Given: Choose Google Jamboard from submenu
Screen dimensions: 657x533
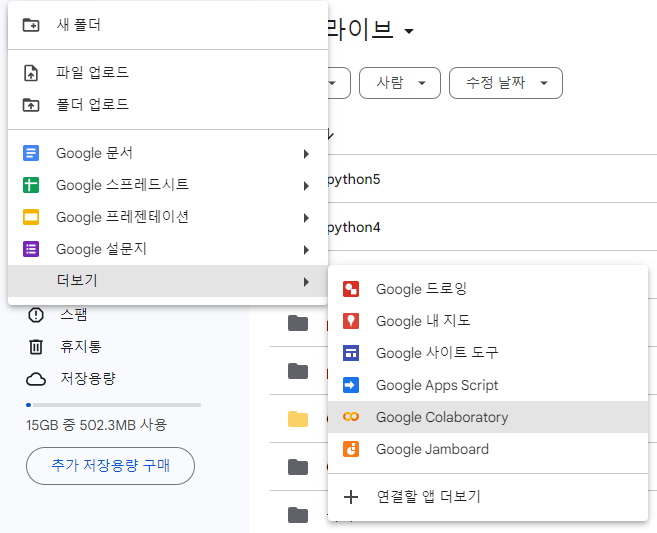Looking at the screenshot, I should pyautogui.click(x=488, y=449).
